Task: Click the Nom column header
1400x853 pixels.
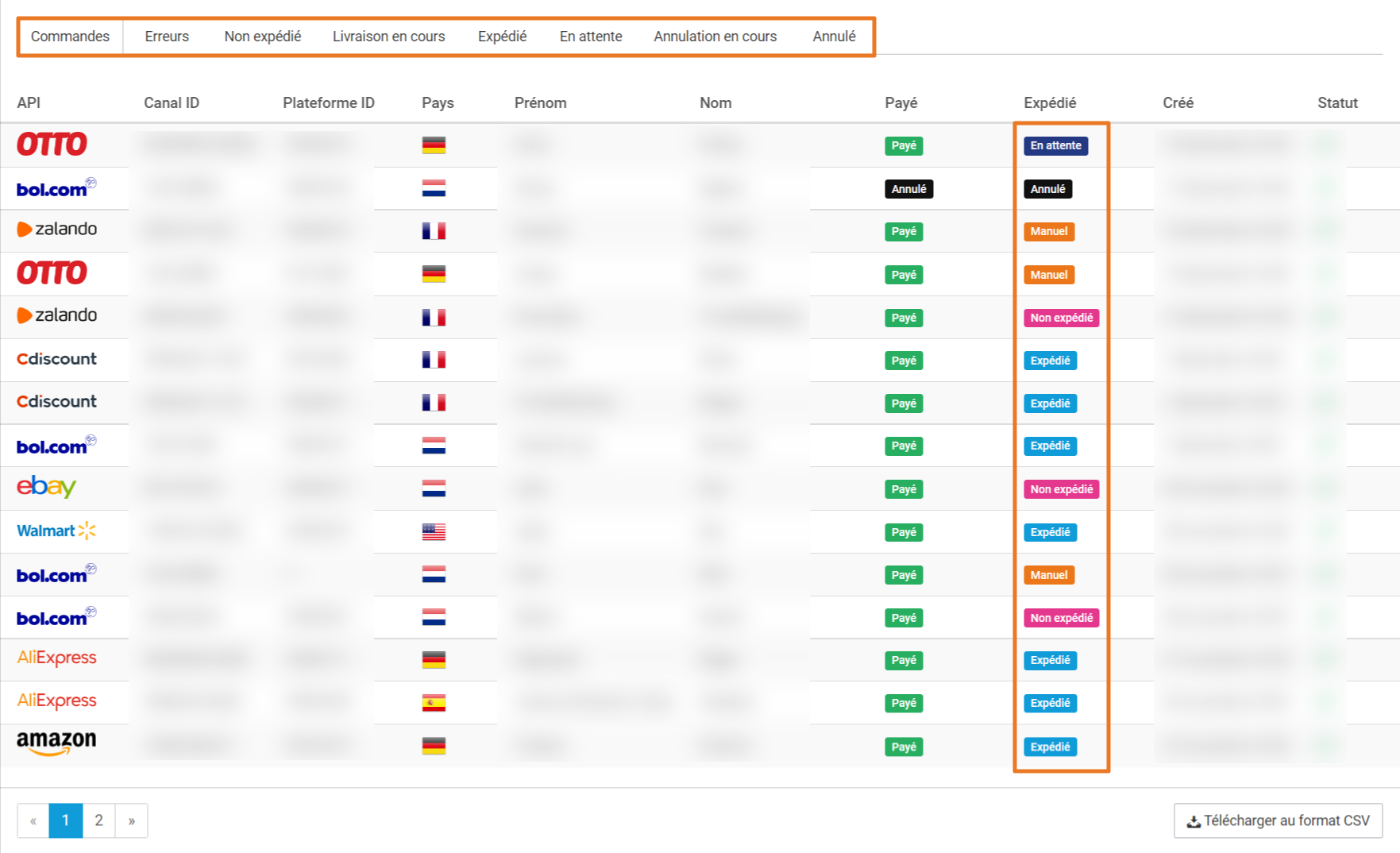Action: (715, 102)
